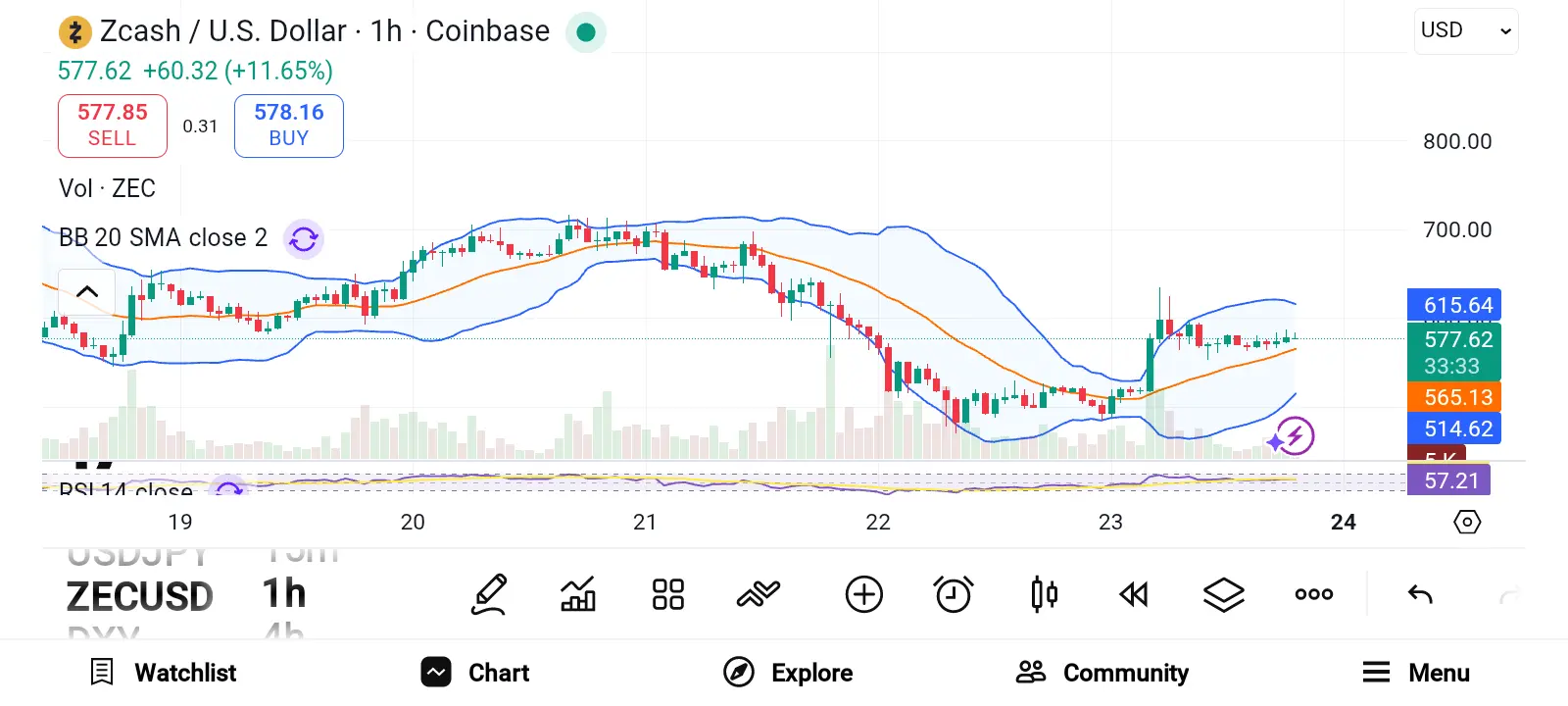This screenshot has height=706, width=1568.
Task: Open the USD currency dropdown
Action: (1466, 31)
